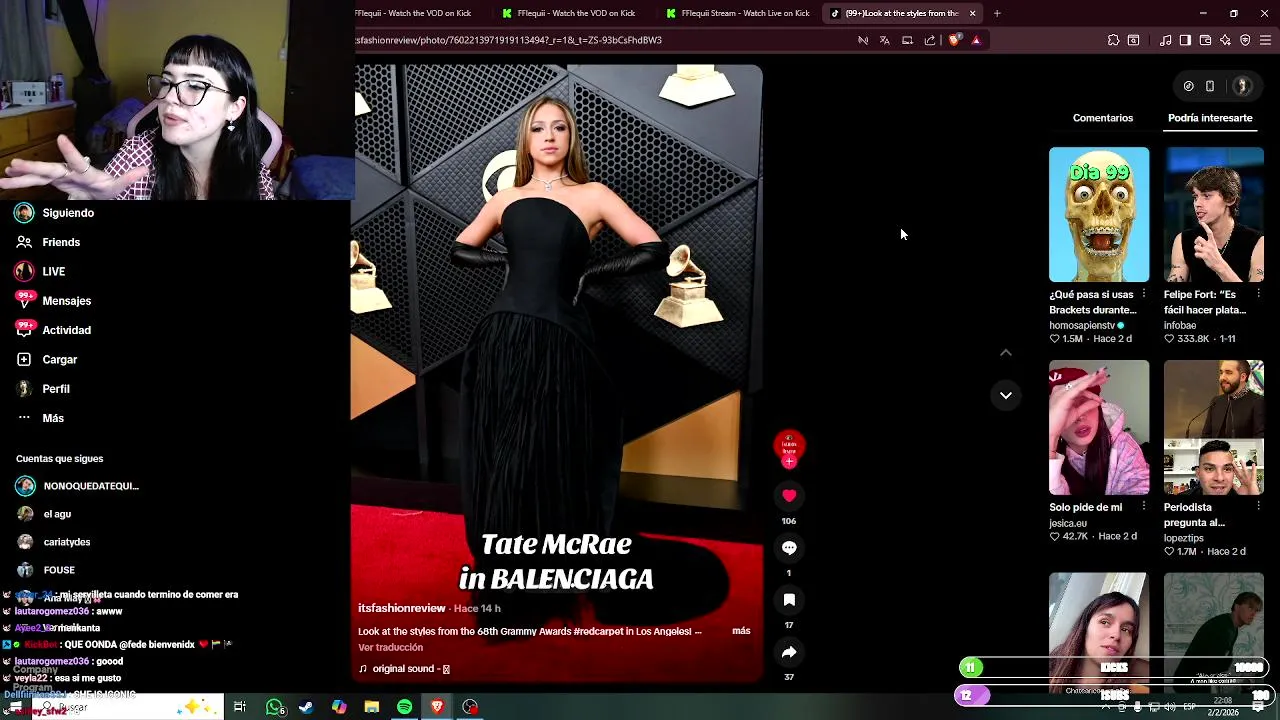Open Leo AI sparkle icon in the toolbar
Image resolution: width=1280 pixels, height=720 pixels.
point(1225,40)
